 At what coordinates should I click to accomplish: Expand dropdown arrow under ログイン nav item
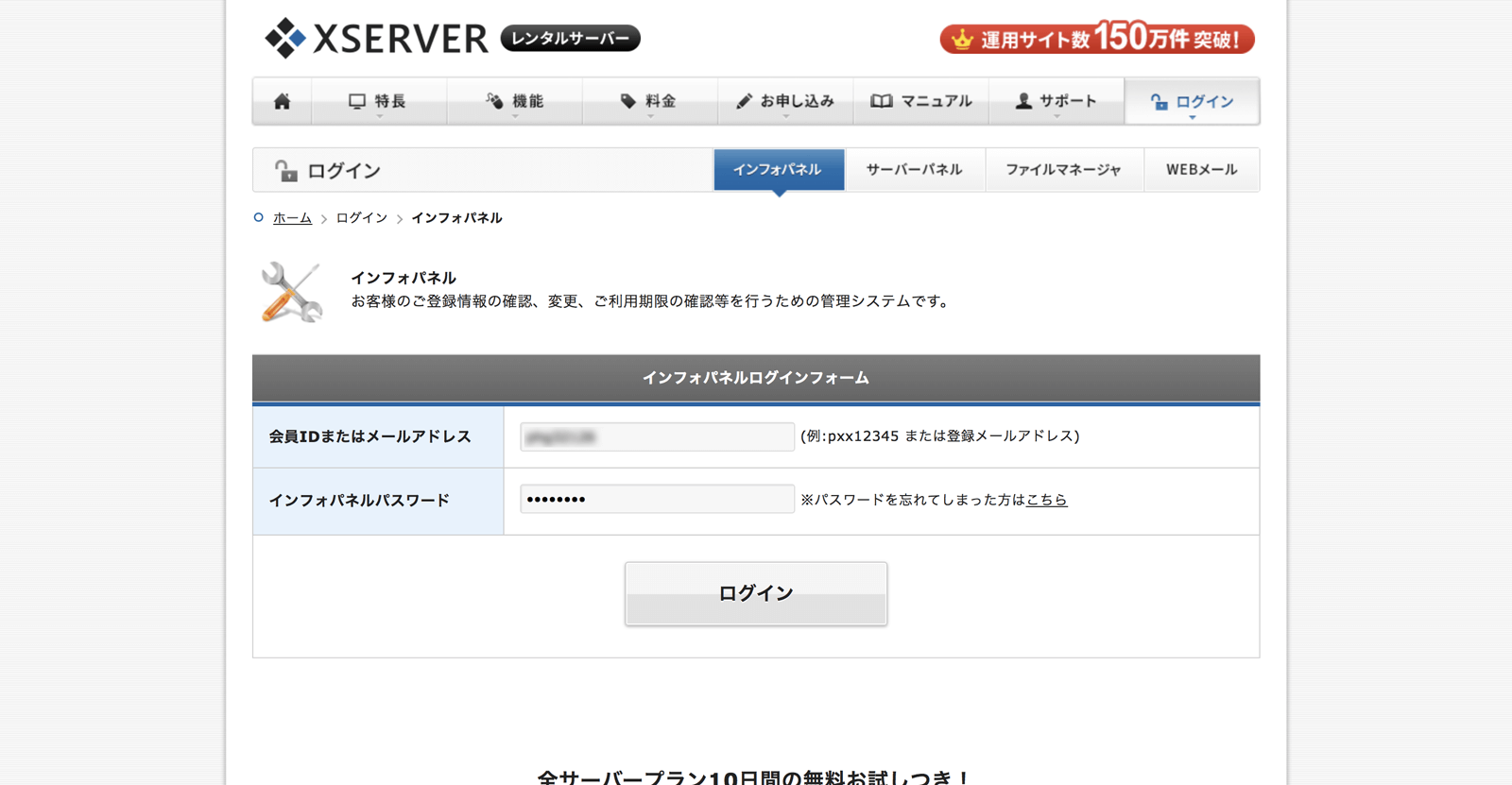[x=1193, y=117]
